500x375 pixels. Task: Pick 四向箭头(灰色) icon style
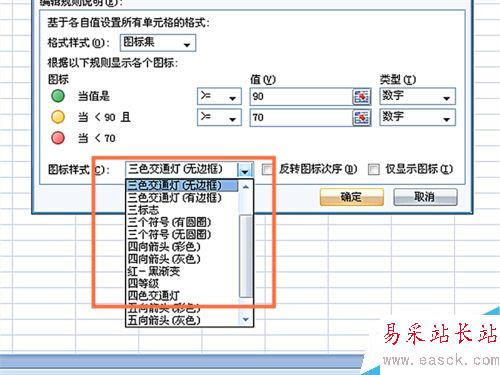(x=182, y=259)
